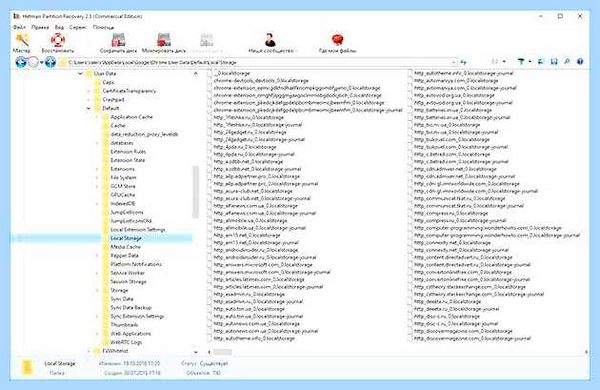Click file http_batteries.in.ua_0.localstorage
600x390 pixels.
(x=453, y=110)
